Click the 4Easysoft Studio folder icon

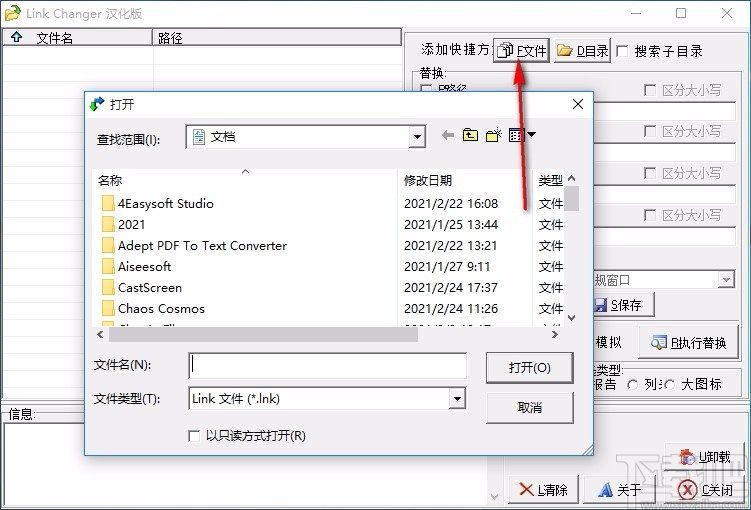(x=108, y=204)
